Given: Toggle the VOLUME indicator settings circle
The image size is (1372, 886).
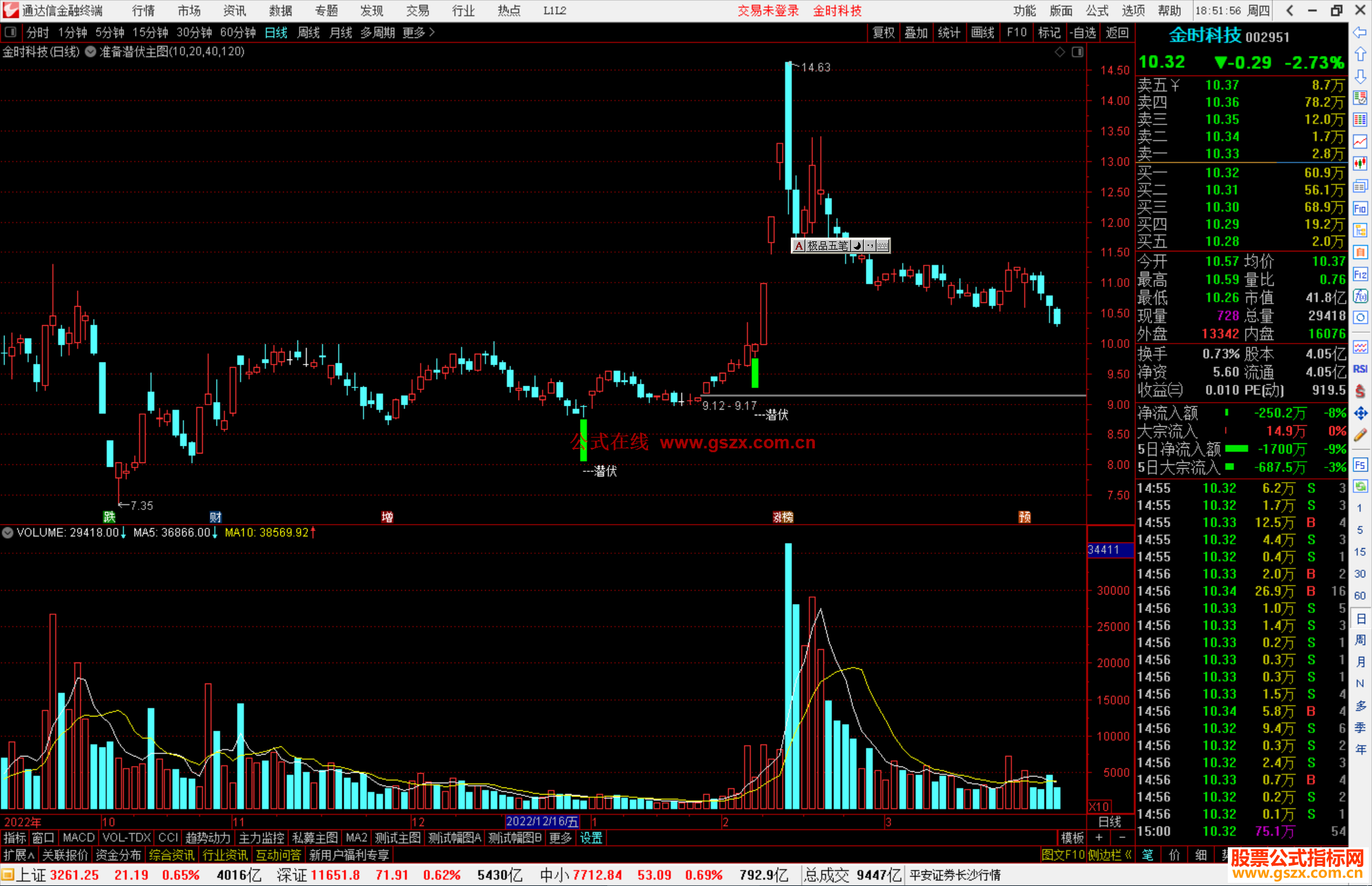Looking at the screenshot, I should pos(8,532).
